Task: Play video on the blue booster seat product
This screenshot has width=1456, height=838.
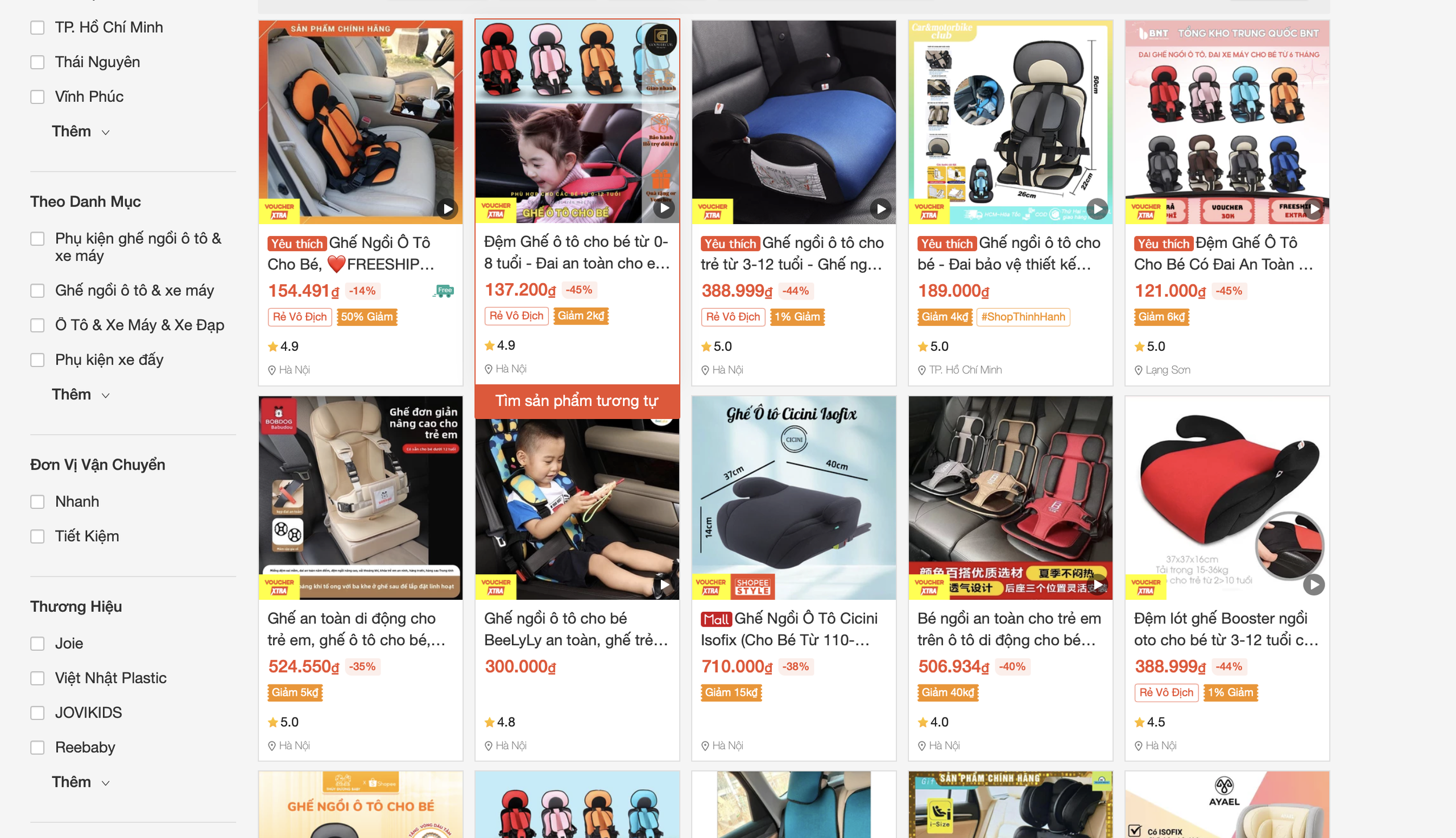Action: (x=881, y=209)
